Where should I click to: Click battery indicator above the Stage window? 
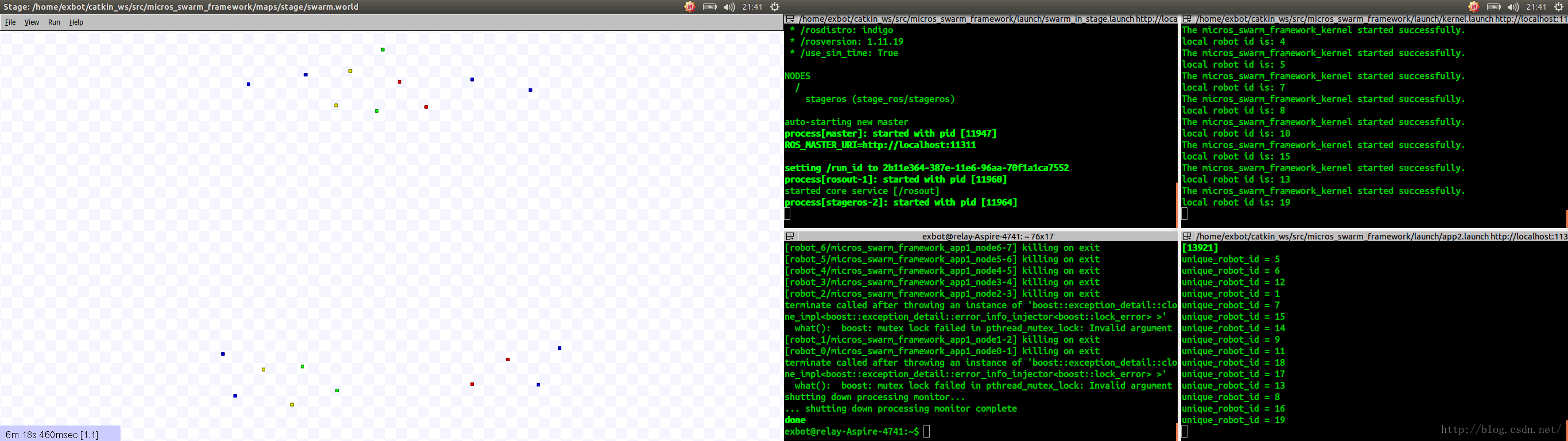[710, 7]
